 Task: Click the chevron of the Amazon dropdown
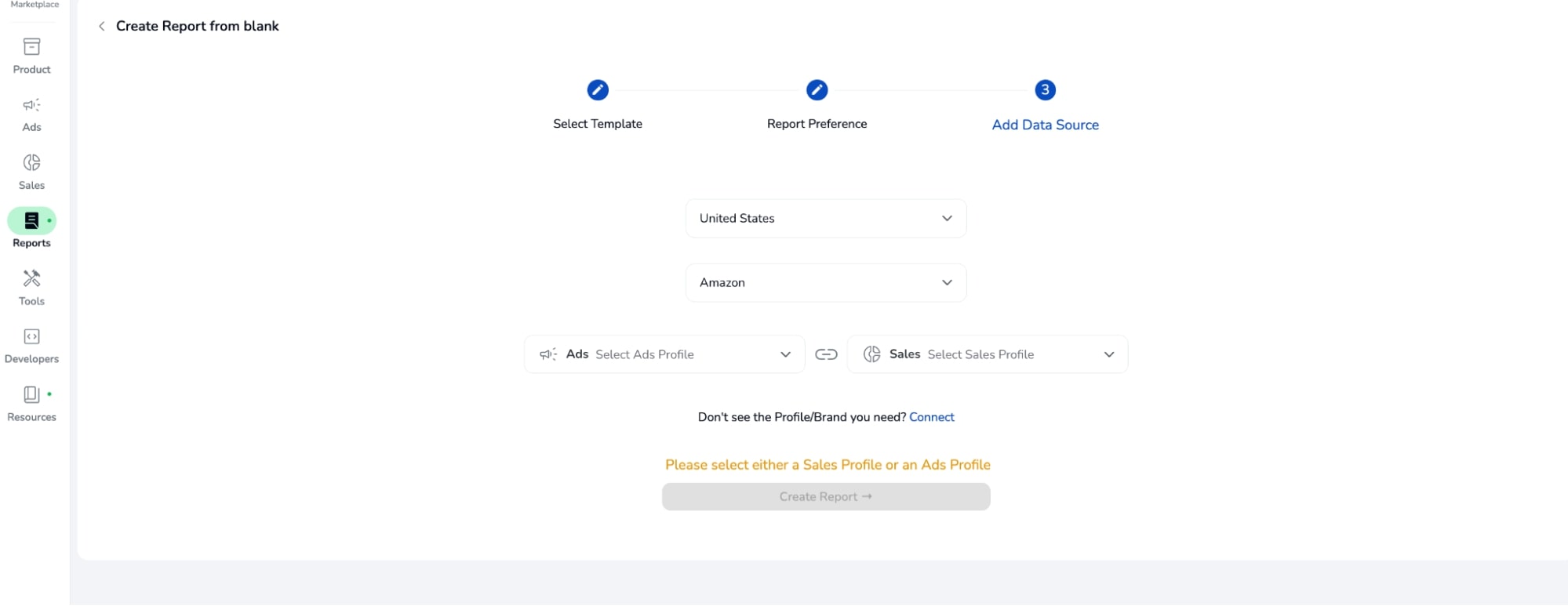click(x=947, y=283)
